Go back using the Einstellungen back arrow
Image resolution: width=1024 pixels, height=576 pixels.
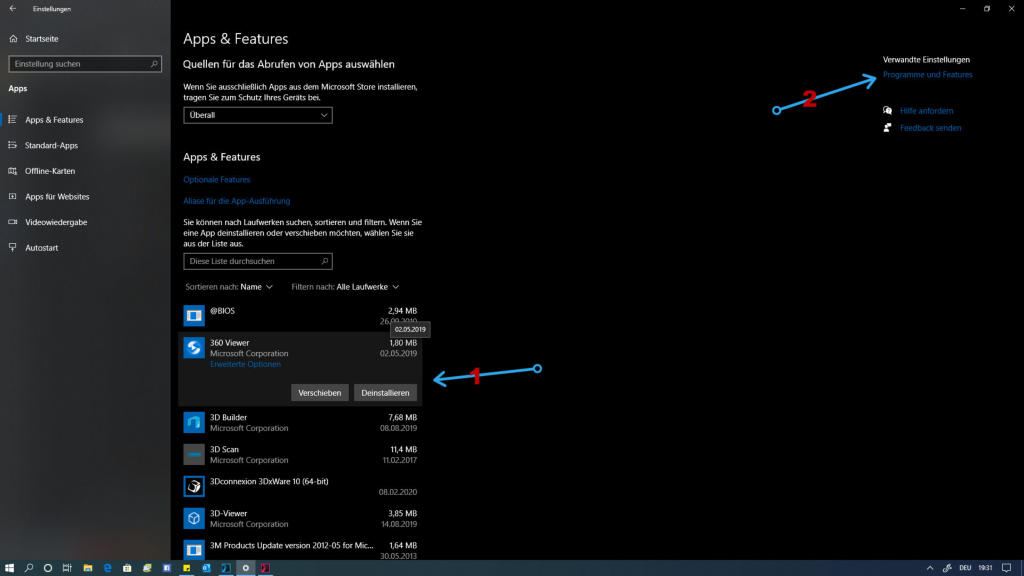coord(12,8)
